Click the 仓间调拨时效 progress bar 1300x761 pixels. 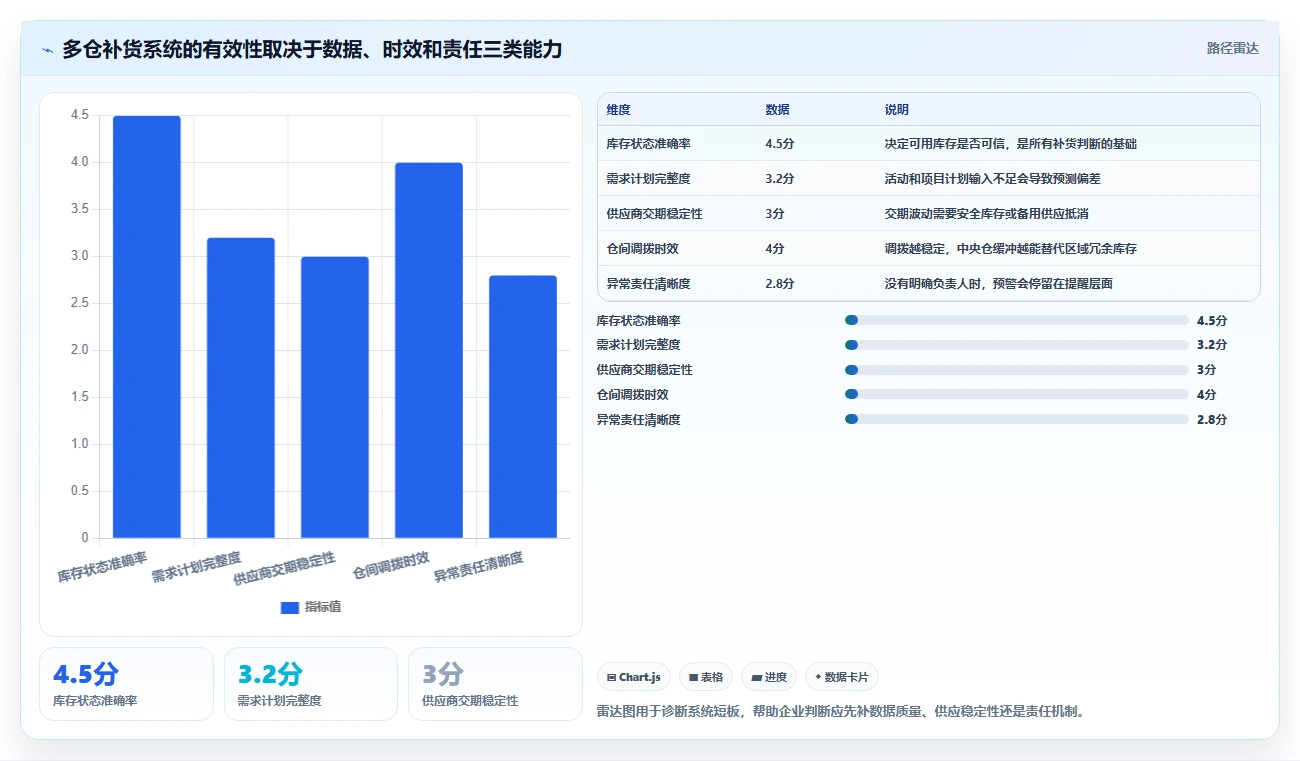click(x=1017, y=395)
